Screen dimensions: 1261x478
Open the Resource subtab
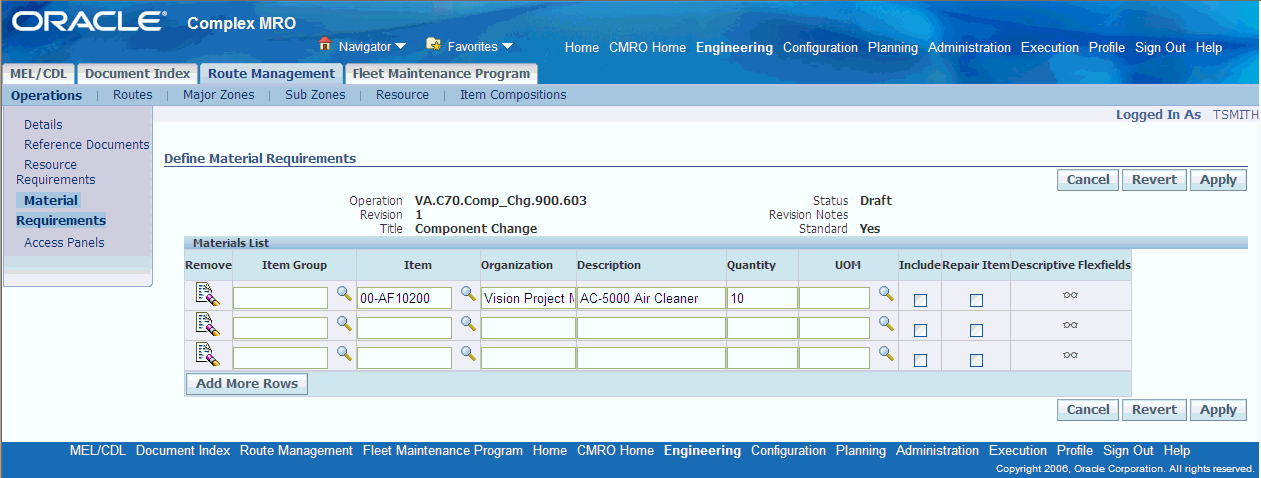(x=402, y=95)
